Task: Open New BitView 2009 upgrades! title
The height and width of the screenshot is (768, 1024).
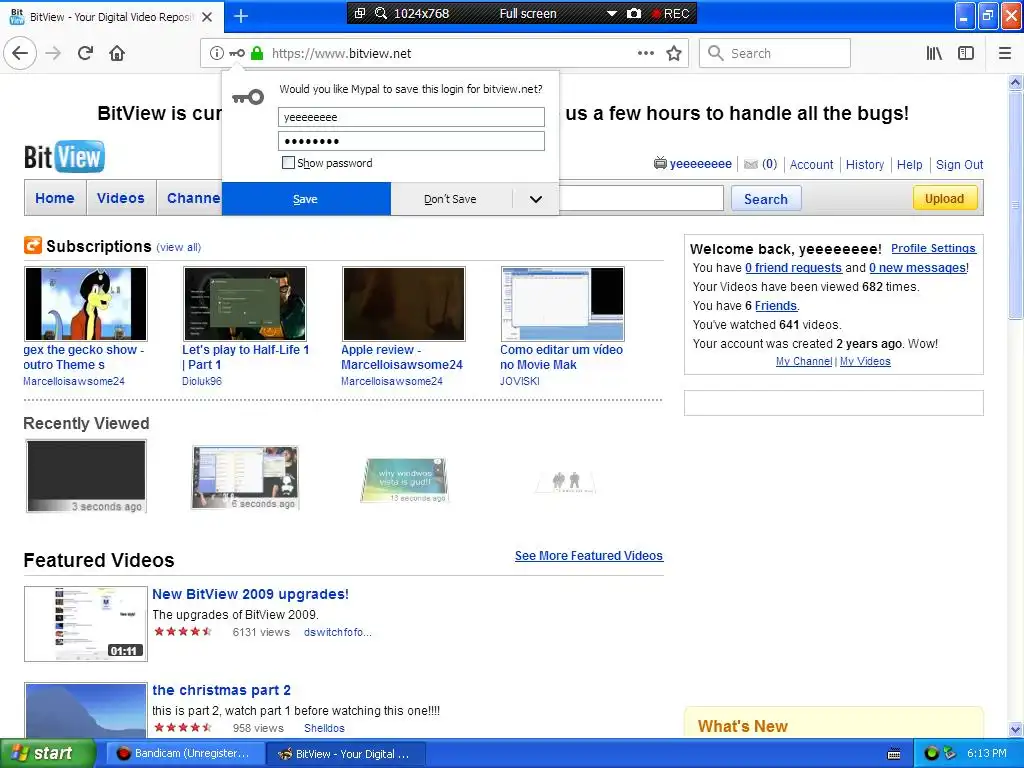Action: coord(250,594)
